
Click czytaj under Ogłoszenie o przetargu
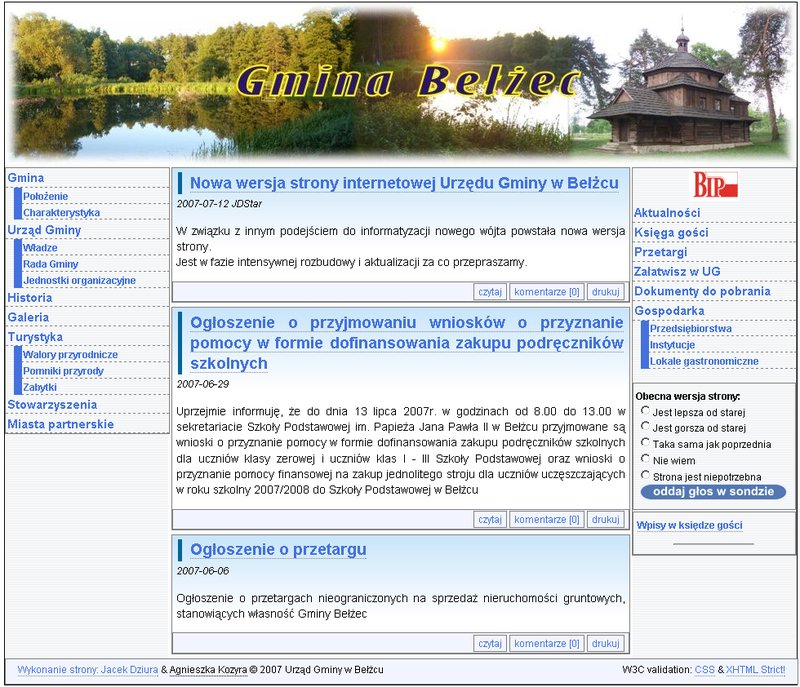click(x=490, y=644)
